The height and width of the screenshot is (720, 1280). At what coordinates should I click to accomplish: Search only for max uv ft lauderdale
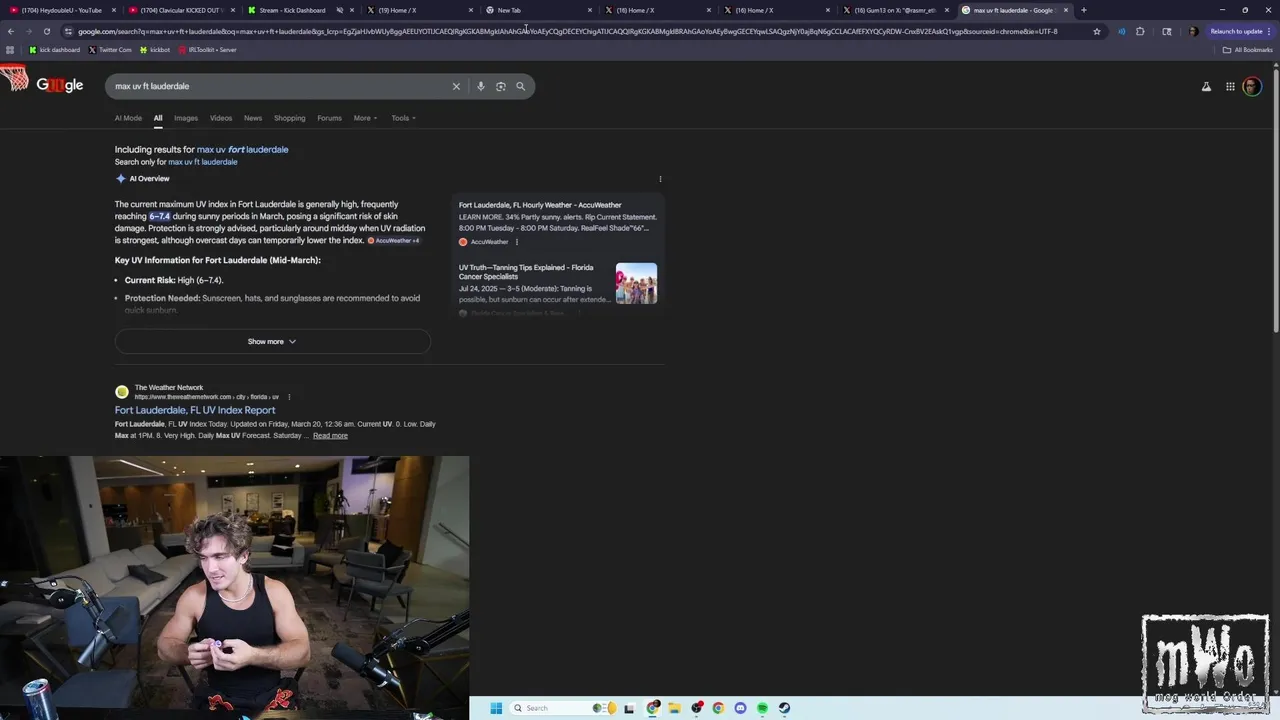click(203, 162)
